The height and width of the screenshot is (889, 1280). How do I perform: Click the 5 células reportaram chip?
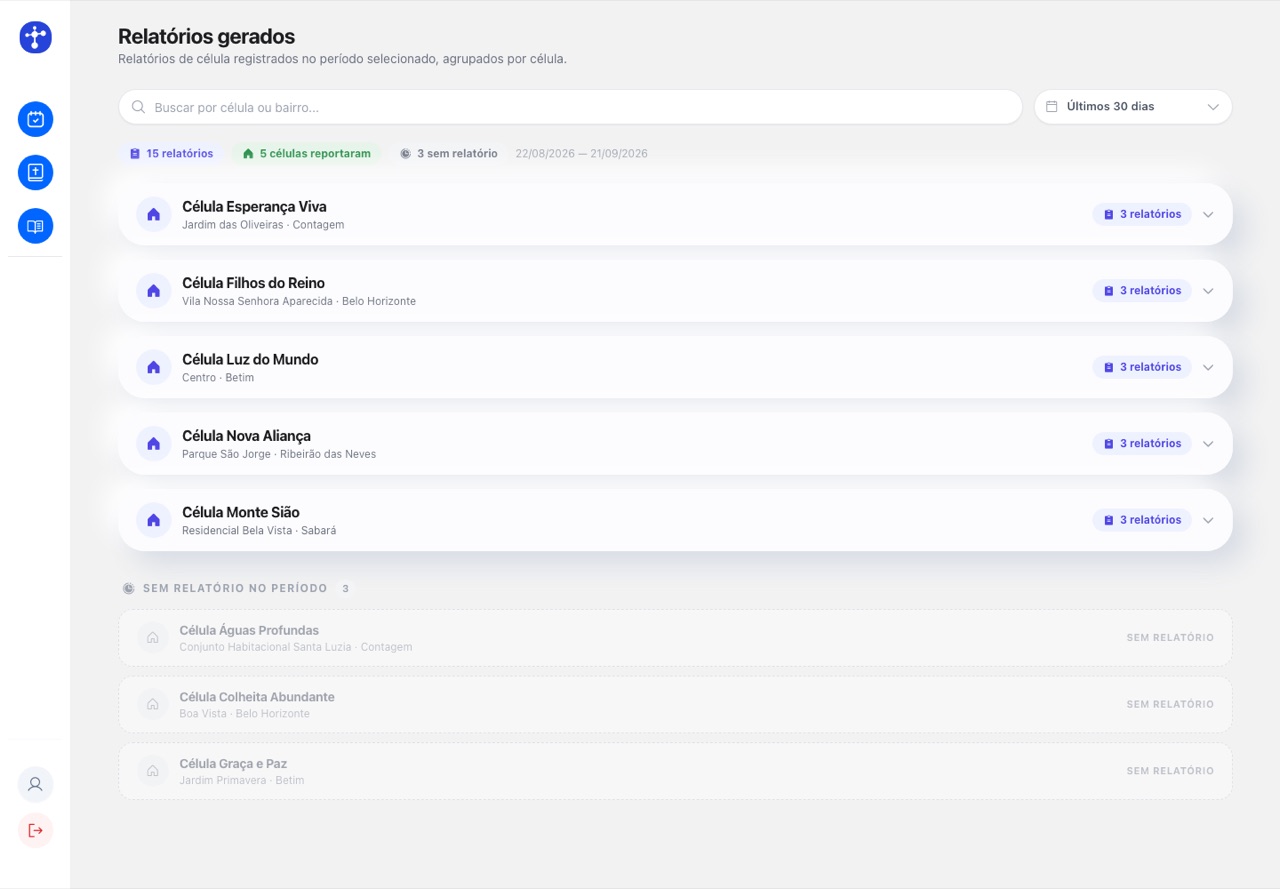[306, 154]
